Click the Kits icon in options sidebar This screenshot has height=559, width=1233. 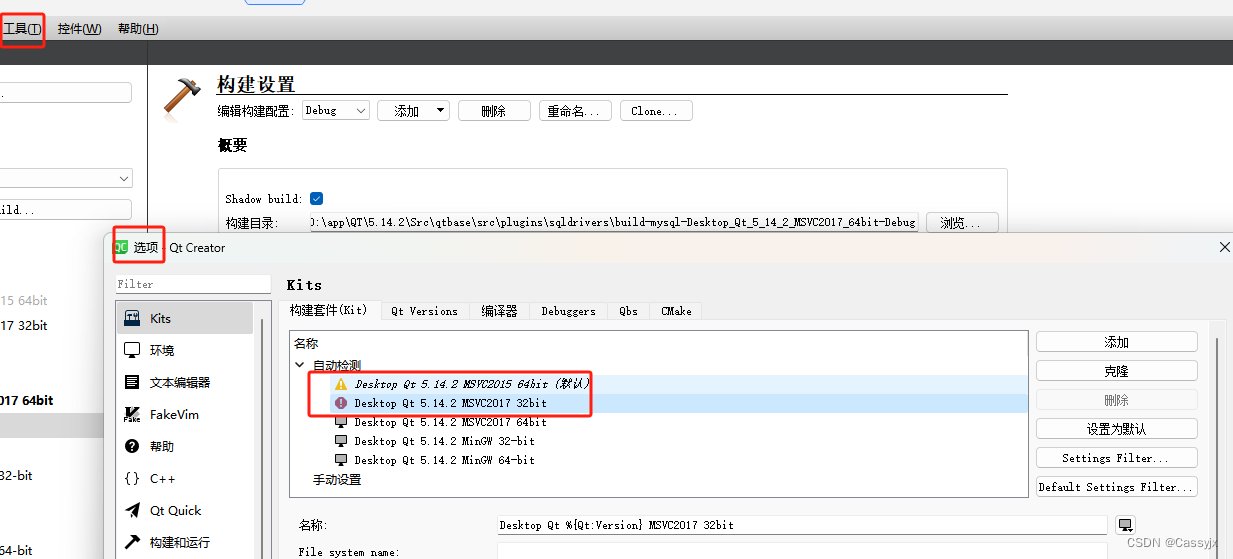[x=132, y=318]
